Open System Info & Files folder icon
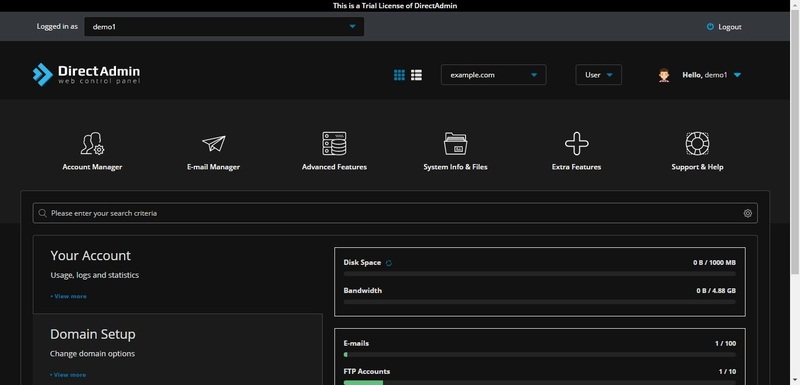 point(455,143)
